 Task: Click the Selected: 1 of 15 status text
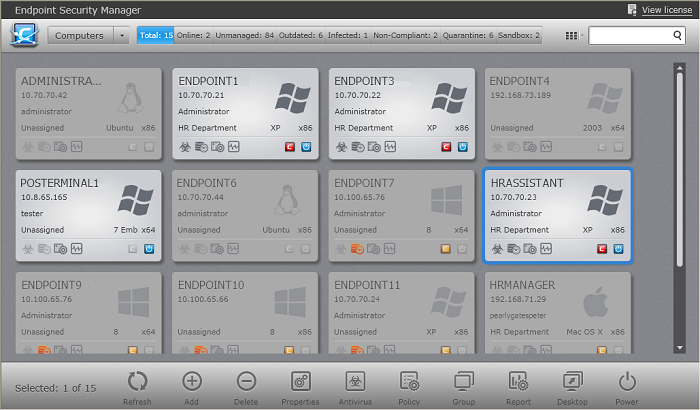pos(55,388)
